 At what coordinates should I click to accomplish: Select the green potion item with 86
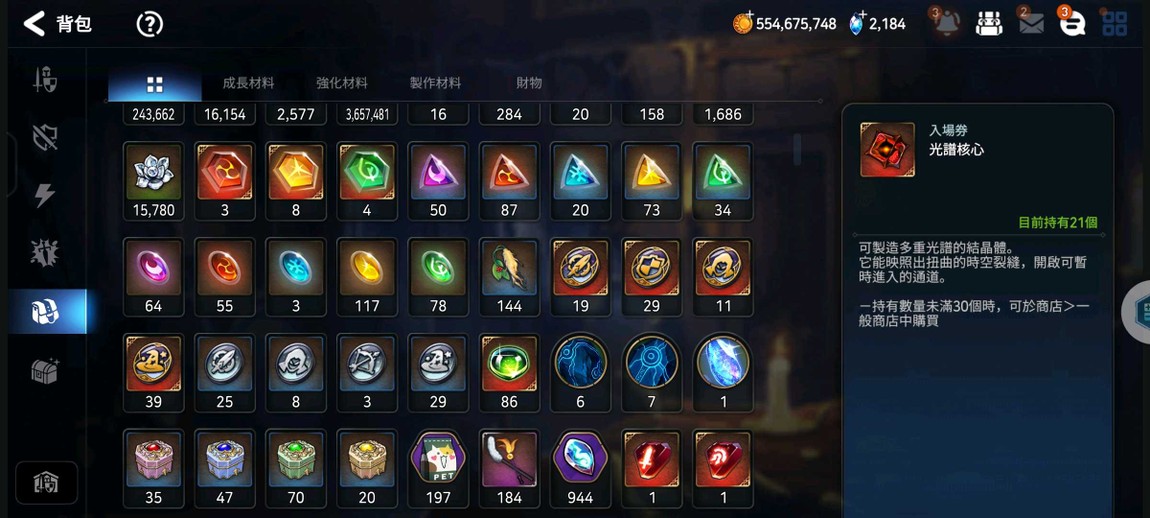509,373
